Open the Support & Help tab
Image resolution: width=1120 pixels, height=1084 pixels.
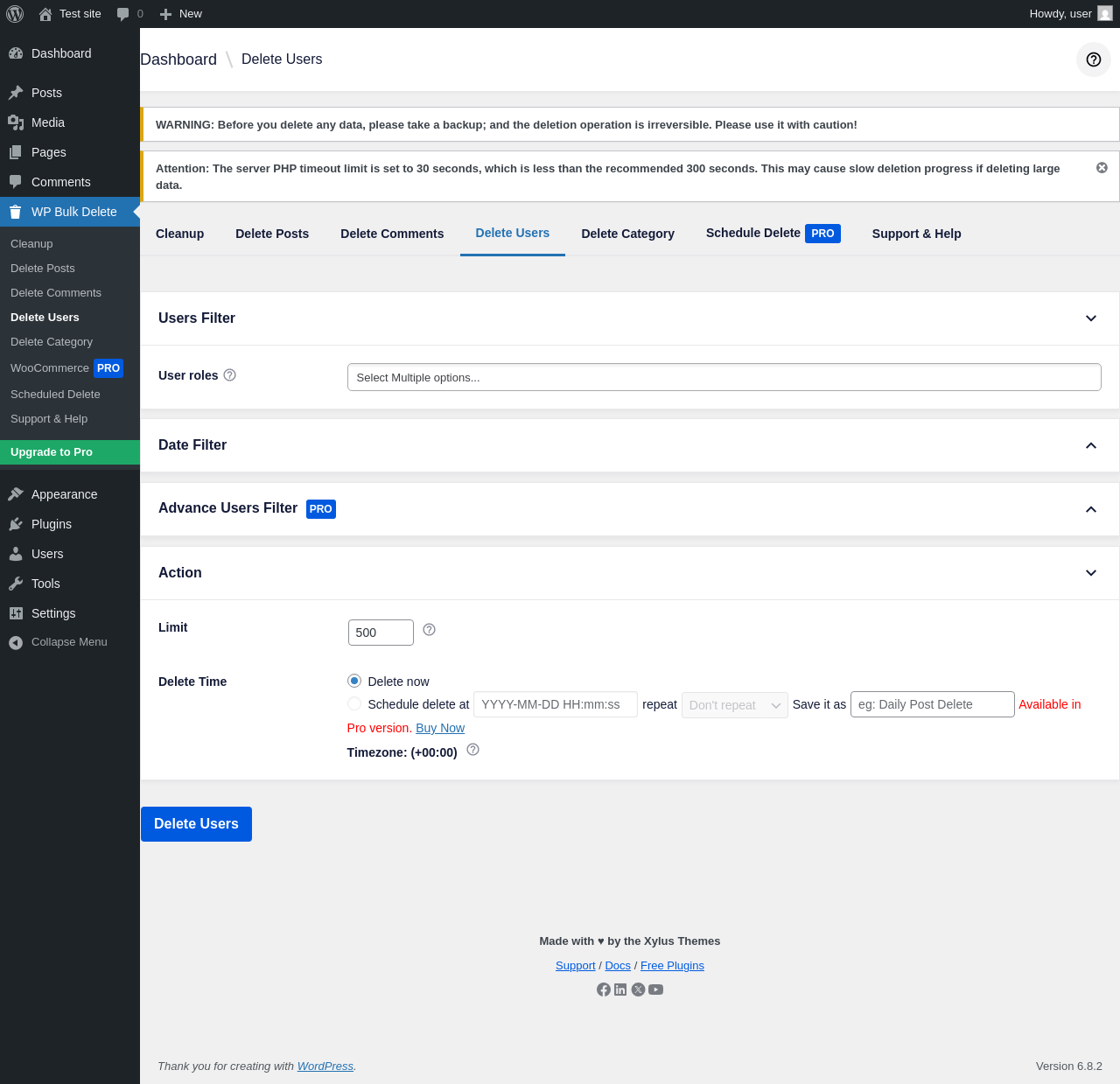[917, 234]
